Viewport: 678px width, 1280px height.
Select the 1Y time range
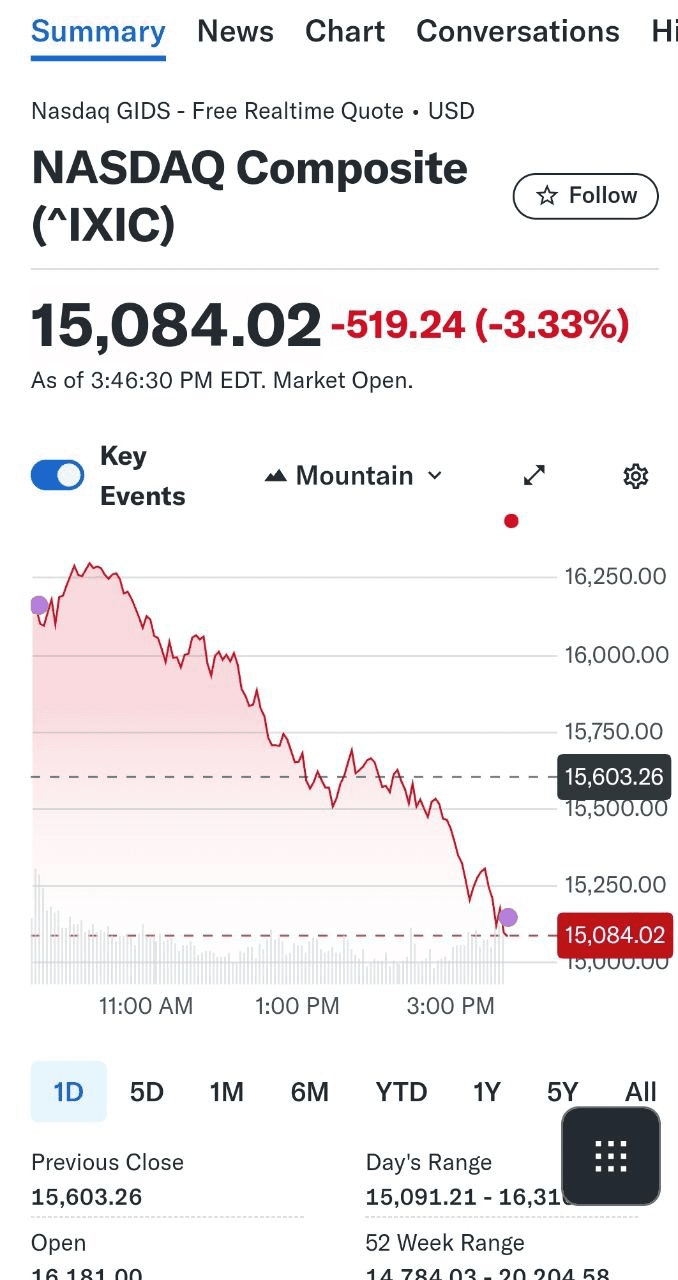(x=487, y=1092)
